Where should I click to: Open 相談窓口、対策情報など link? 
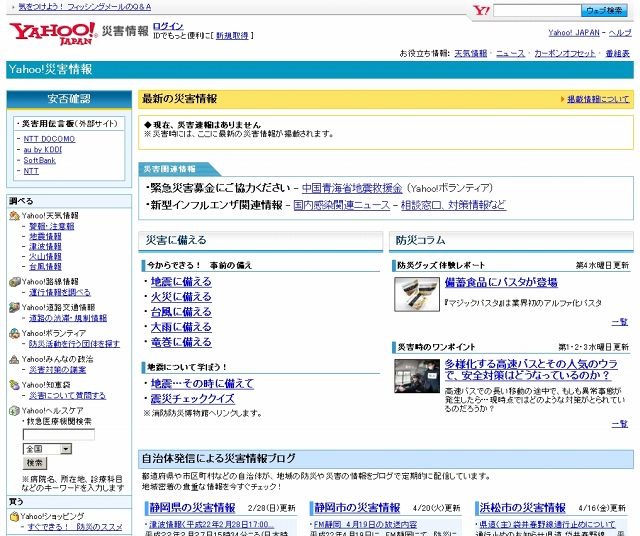[x=453, y=205]
